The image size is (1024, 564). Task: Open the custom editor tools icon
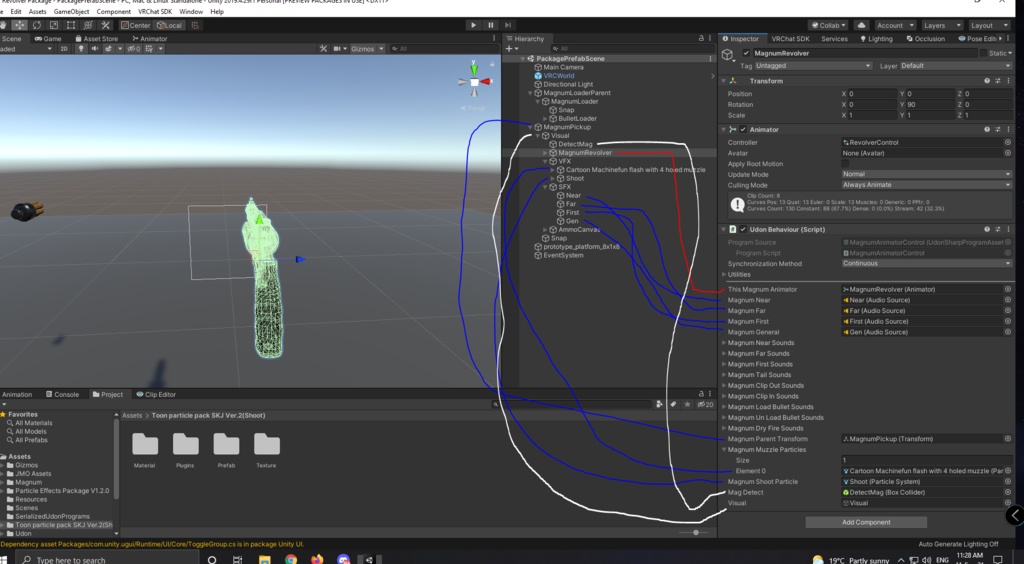coord(105,25)
